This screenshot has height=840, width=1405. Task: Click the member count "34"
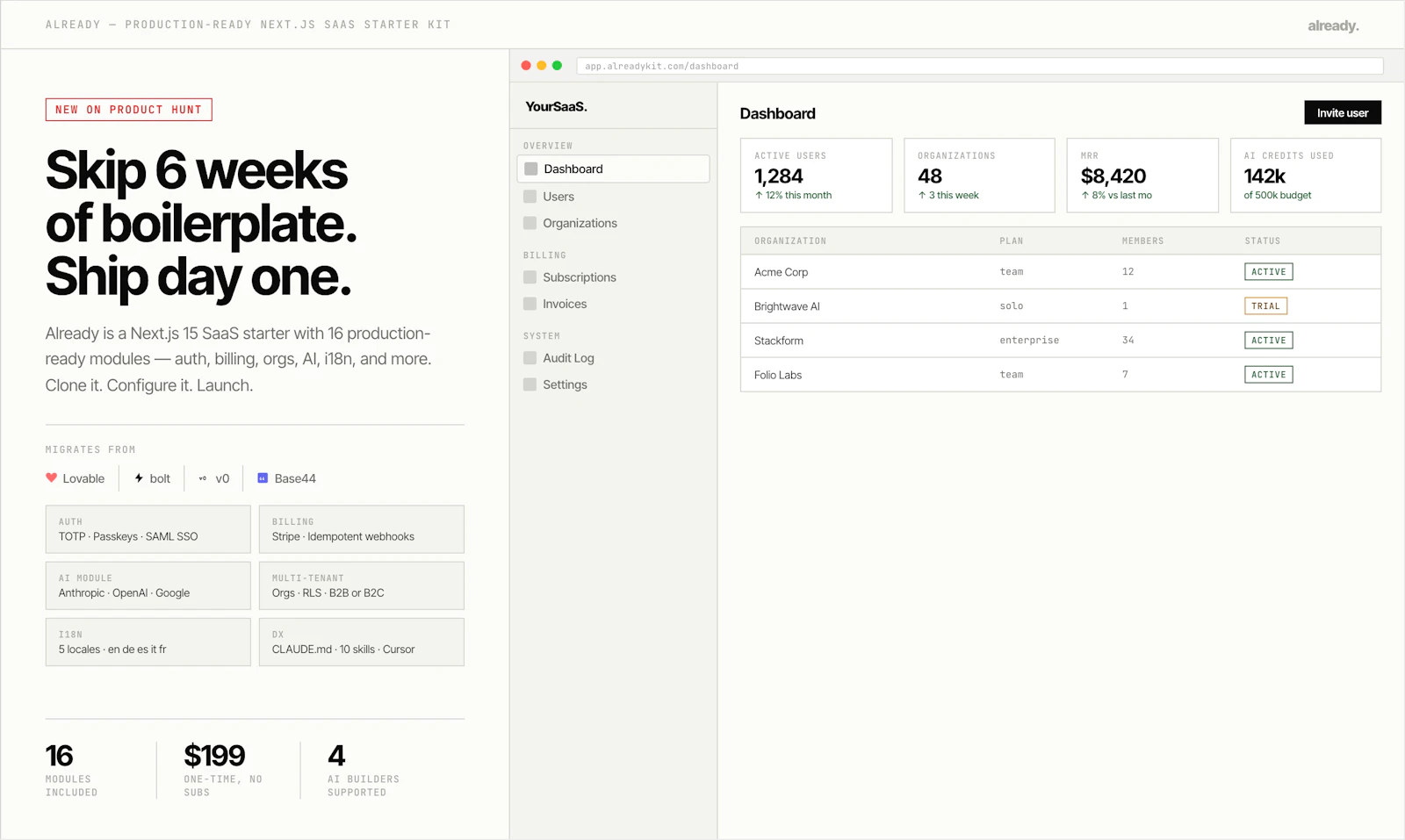[x=1128, y=341]
